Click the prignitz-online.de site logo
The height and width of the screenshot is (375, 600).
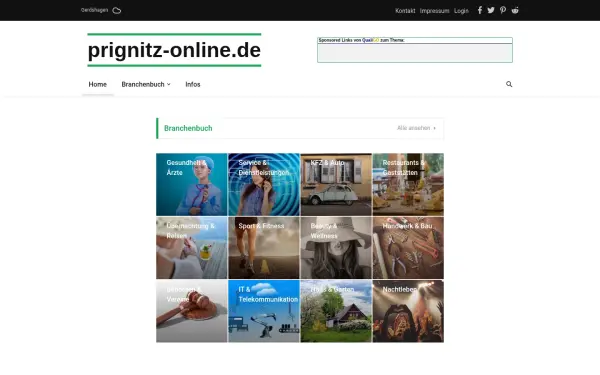(x=174, y=50)
